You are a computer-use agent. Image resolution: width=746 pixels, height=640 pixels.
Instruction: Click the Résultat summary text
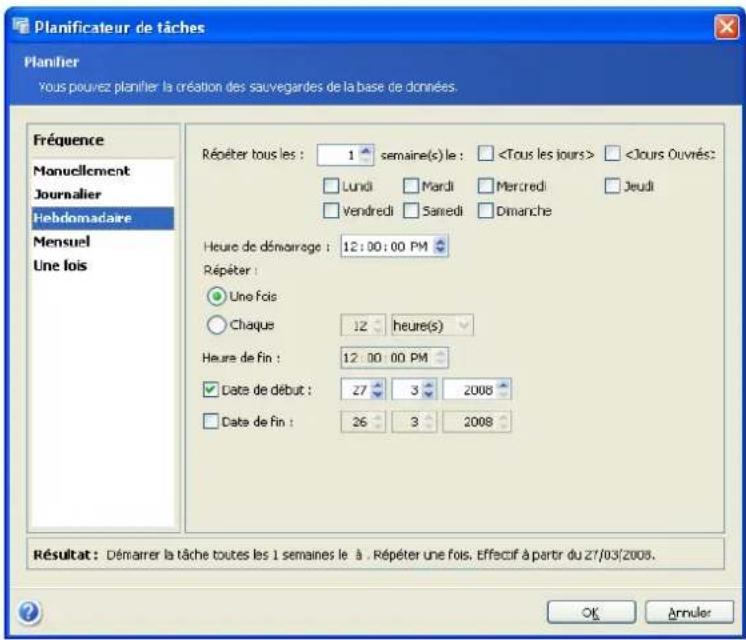(x=344, y=555)
